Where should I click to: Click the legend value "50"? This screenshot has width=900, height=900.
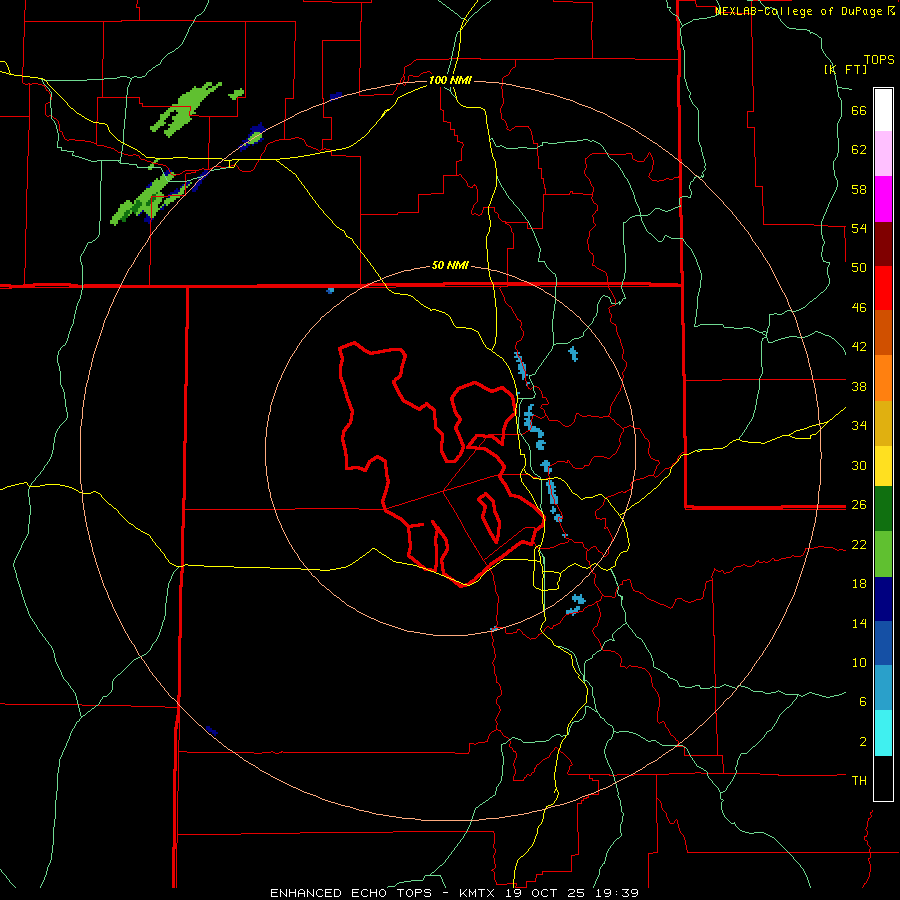(x=859, y=268)
